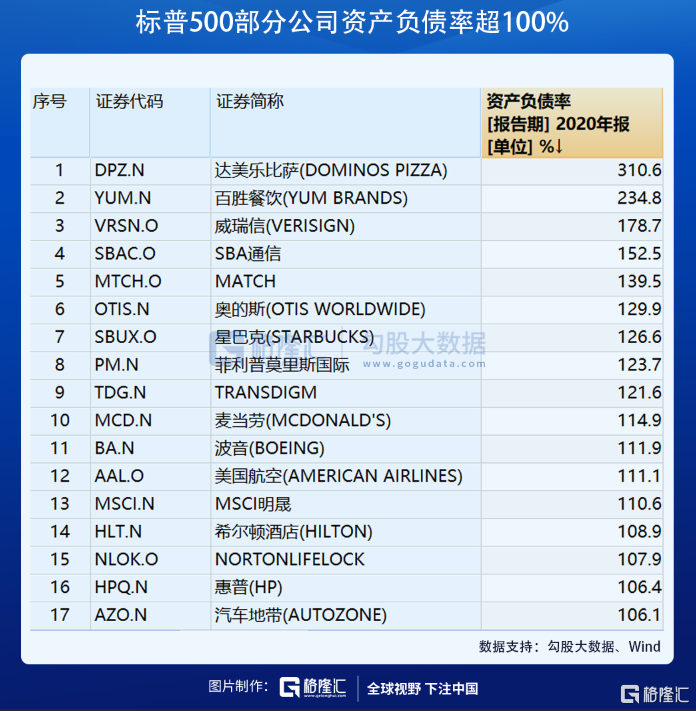
Task: Click the 234.8 debt ratio value
Action: pyautogui.click(x=639, y=199)
